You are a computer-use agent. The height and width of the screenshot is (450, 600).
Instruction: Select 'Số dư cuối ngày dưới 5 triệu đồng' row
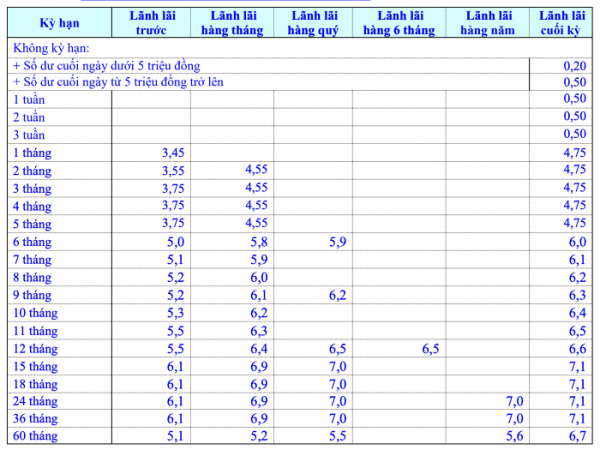tap(107, 66)
